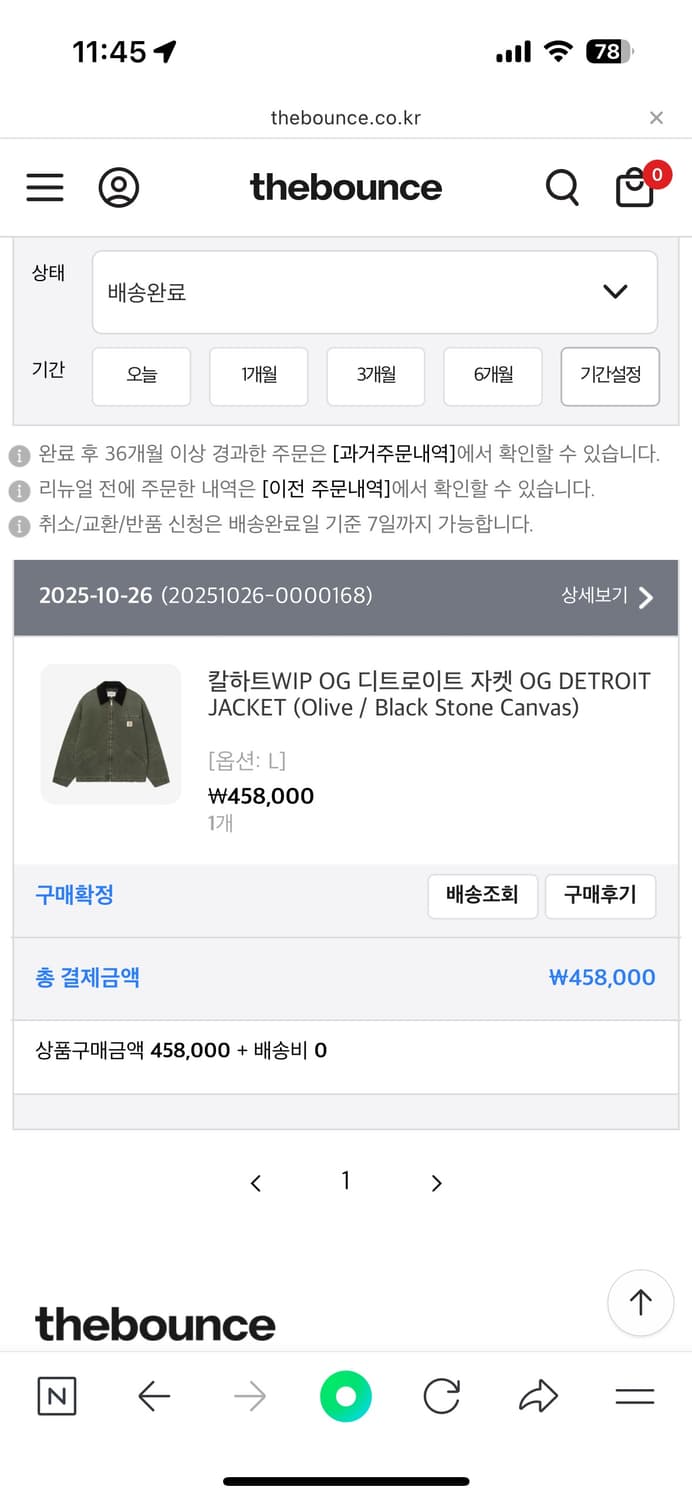
Task: Open the user account profile icon
Action: (119, 187)
